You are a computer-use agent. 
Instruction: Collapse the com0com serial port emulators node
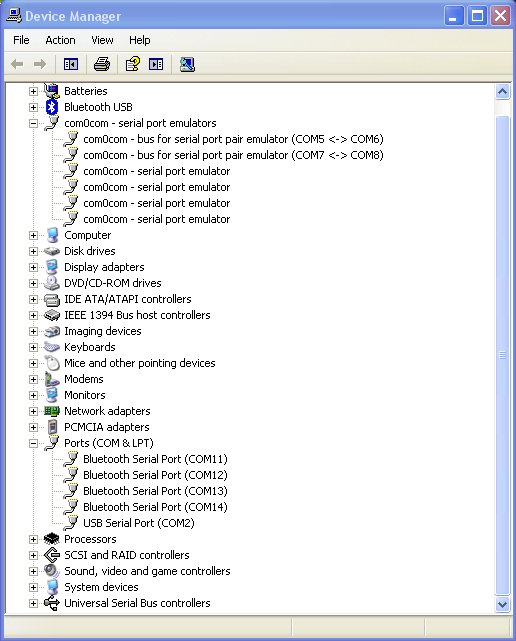pos(34,123)
